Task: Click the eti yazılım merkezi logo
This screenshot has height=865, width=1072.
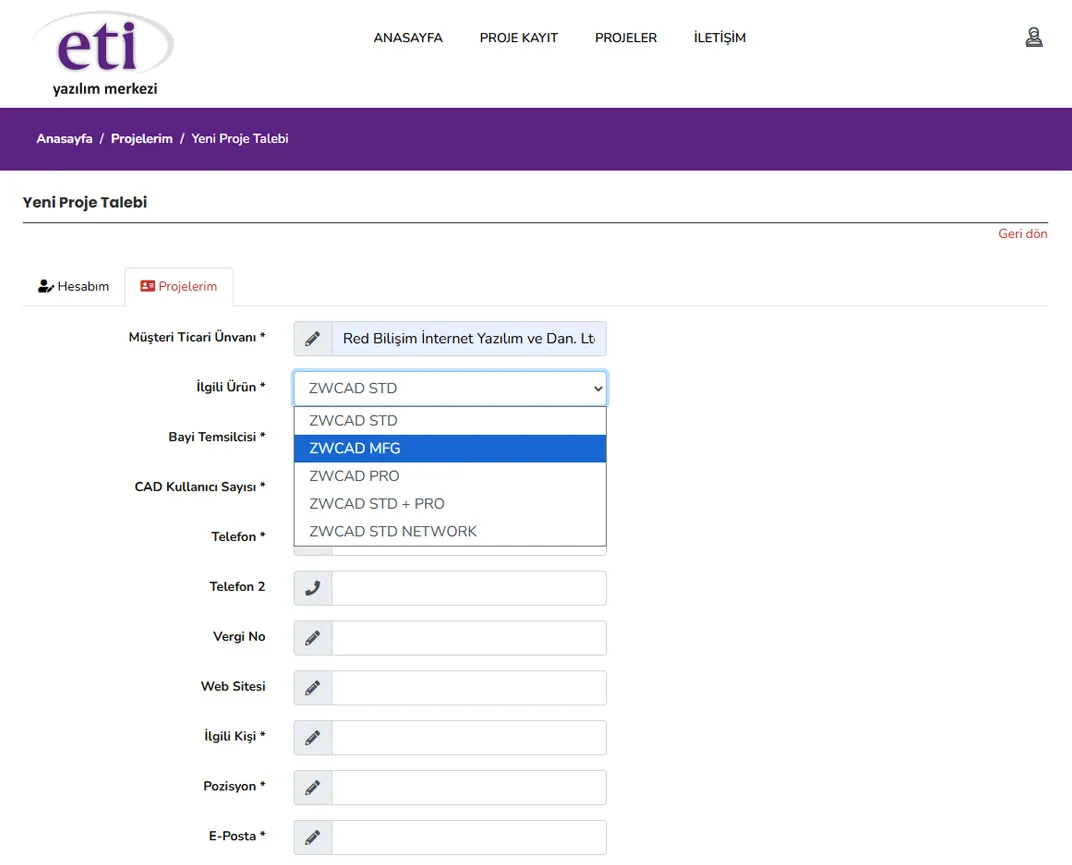Action: click(104, 53)
